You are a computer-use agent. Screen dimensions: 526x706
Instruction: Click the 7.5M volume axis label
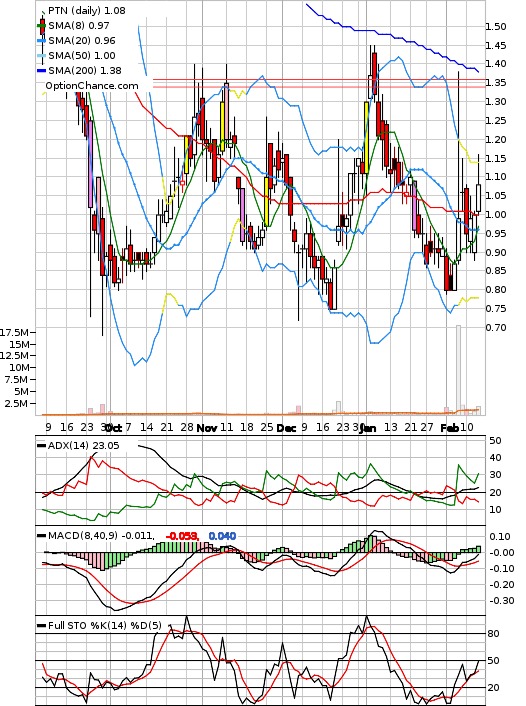17,380
